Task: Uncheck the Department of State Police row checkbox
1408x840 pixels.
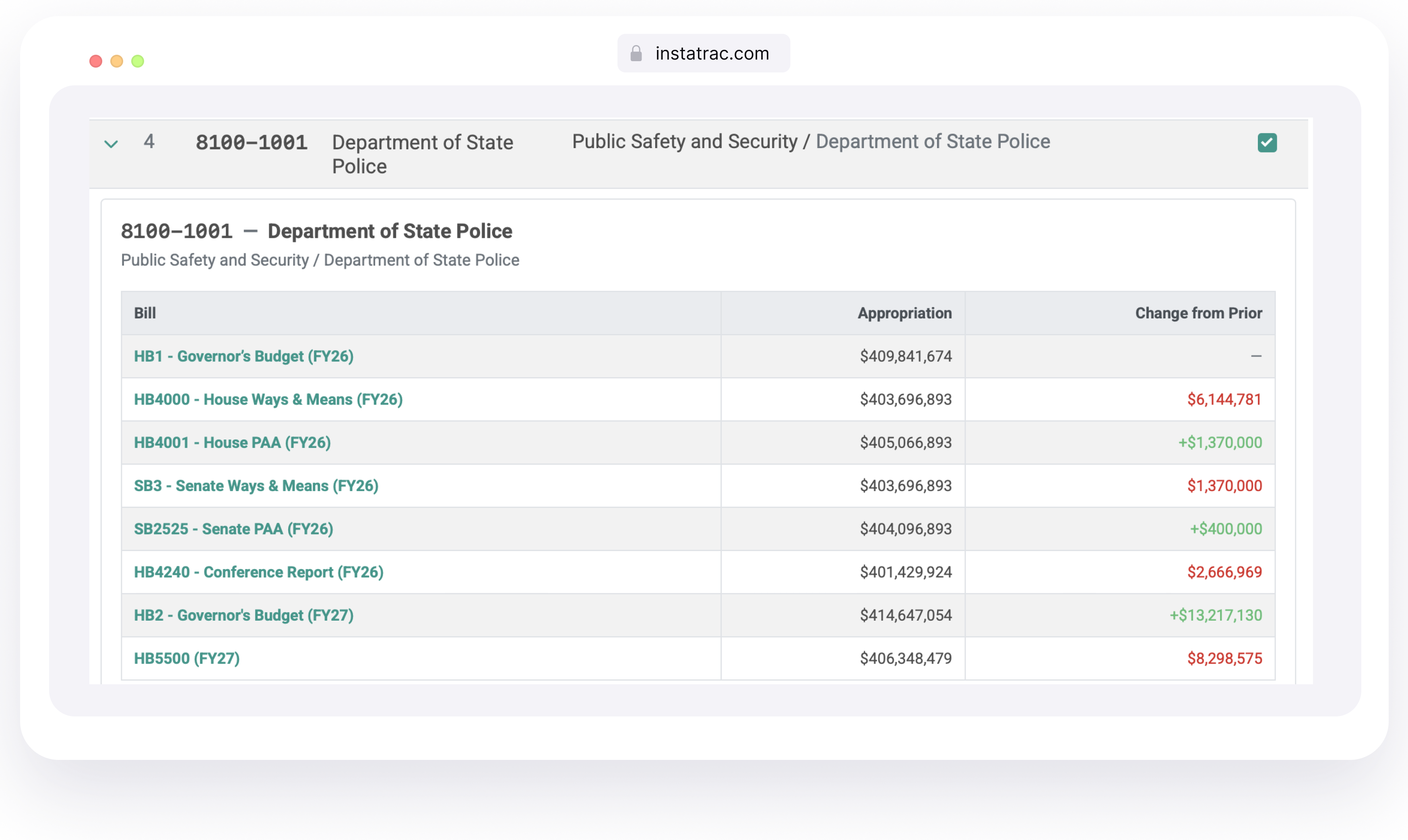Action: tap(1267, 142)
